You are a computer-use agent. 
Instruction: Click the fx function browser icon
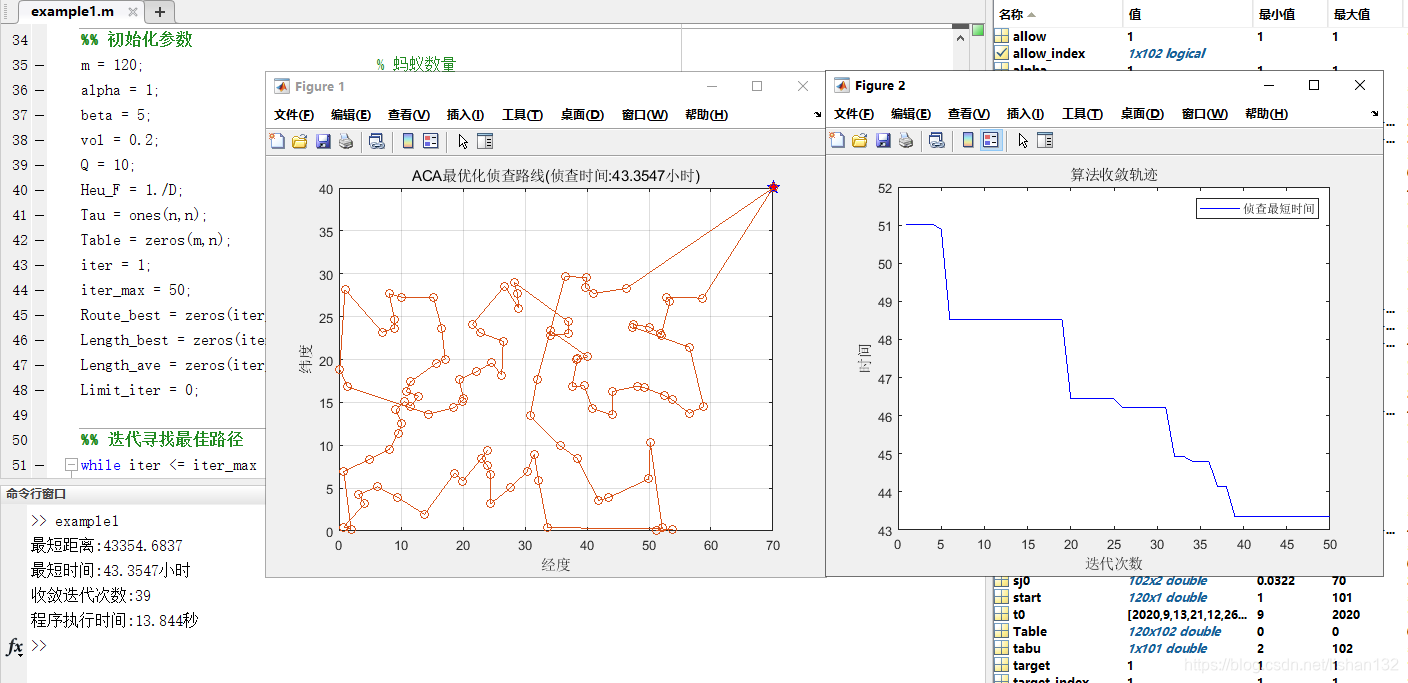click(14, 647)
